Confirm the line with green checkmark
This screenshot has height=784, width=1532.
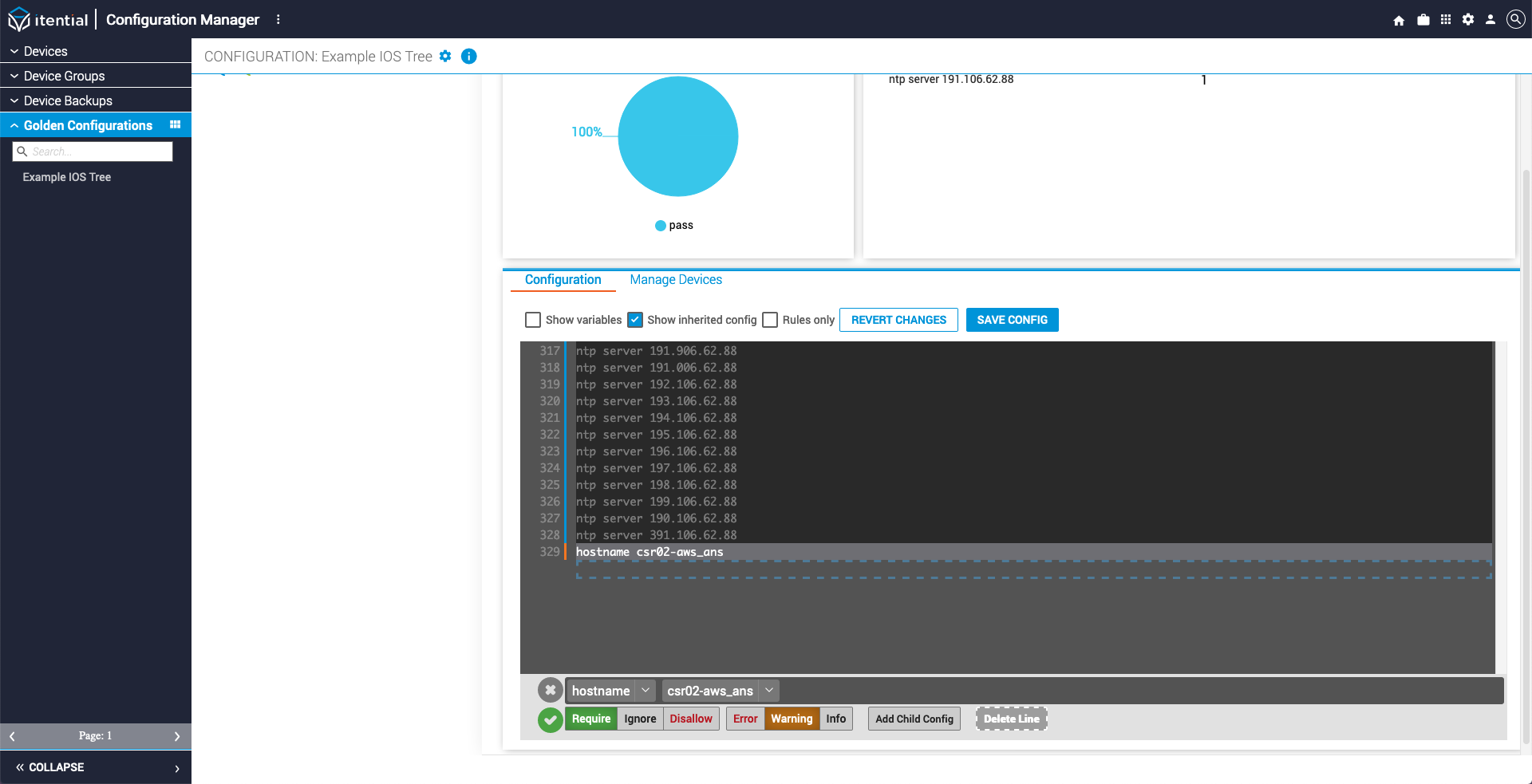pos(551,719)
